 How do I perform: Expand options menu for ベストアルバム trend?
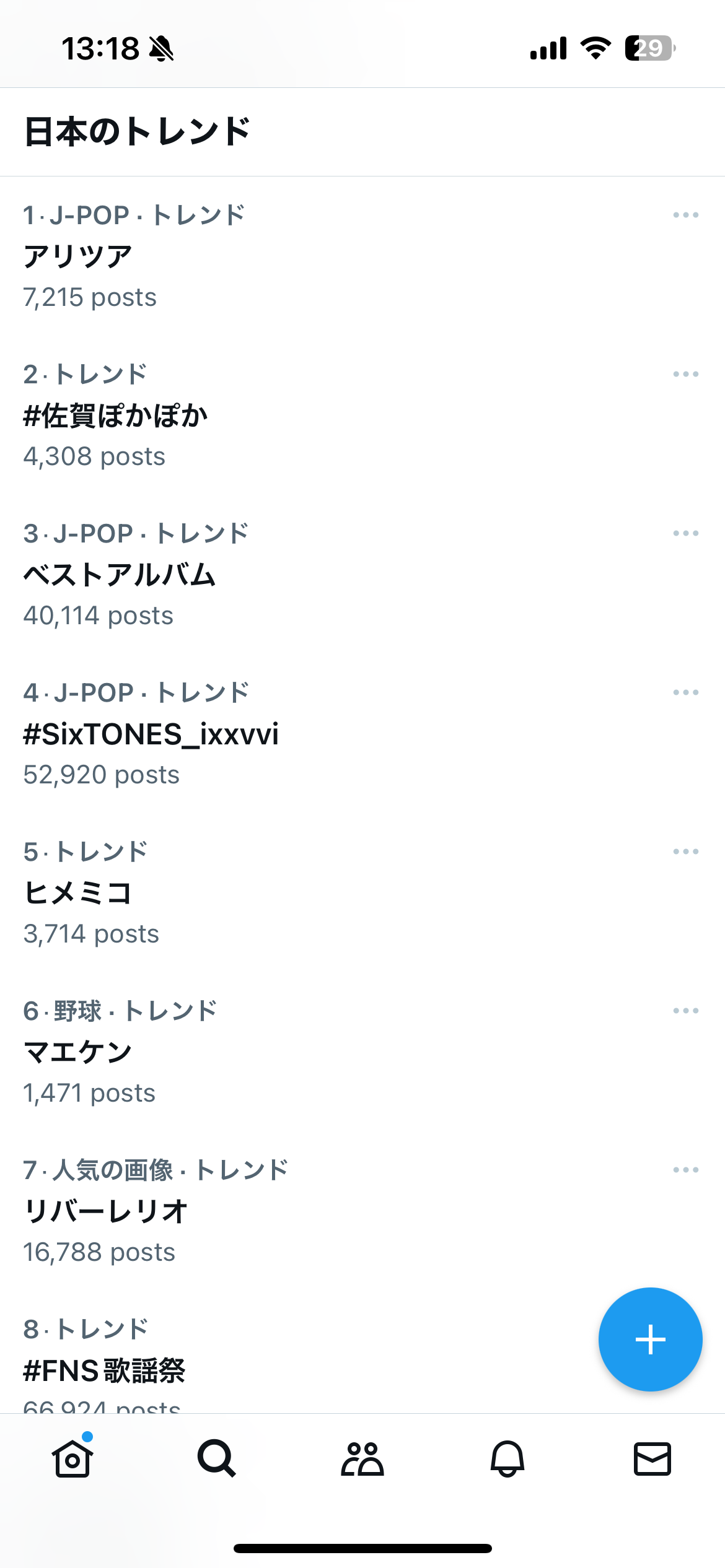pyautogui.click(x=685, y=533)
